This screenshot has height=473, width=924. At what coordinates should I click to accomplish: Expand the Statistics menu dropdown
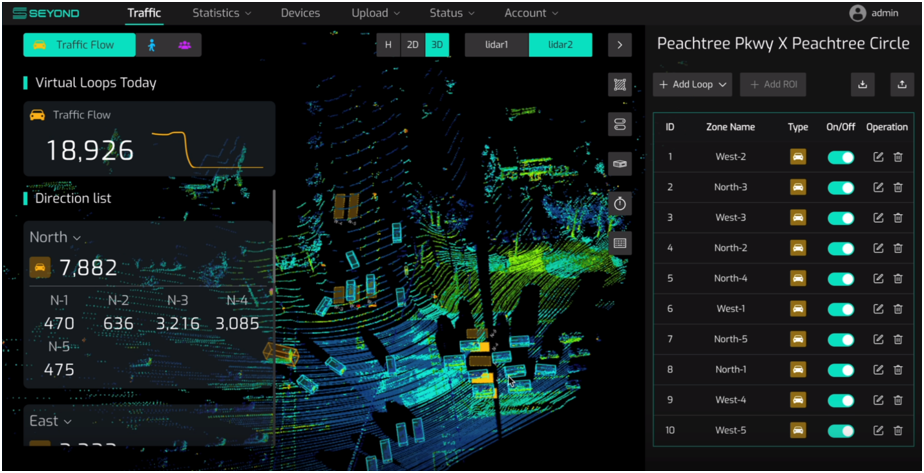[221, 13]
